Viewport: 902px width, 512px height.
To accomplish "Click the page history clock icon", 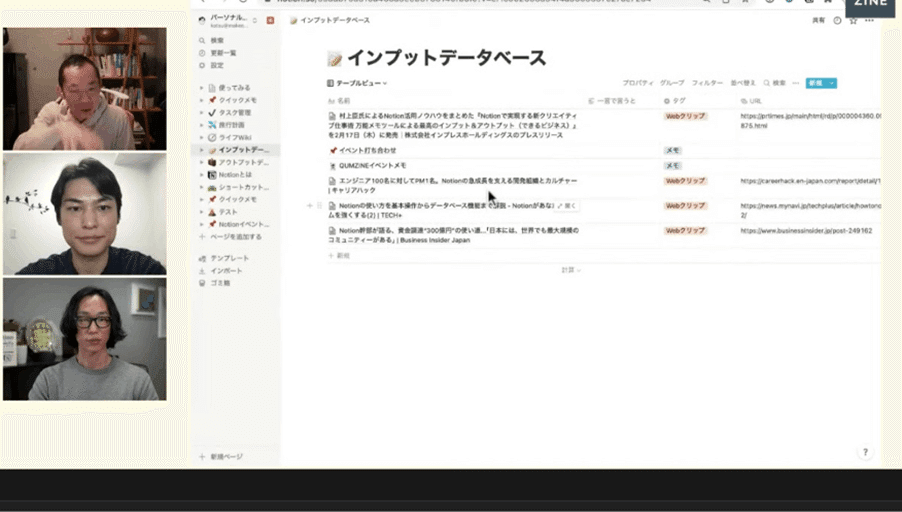I will (837, 20).
